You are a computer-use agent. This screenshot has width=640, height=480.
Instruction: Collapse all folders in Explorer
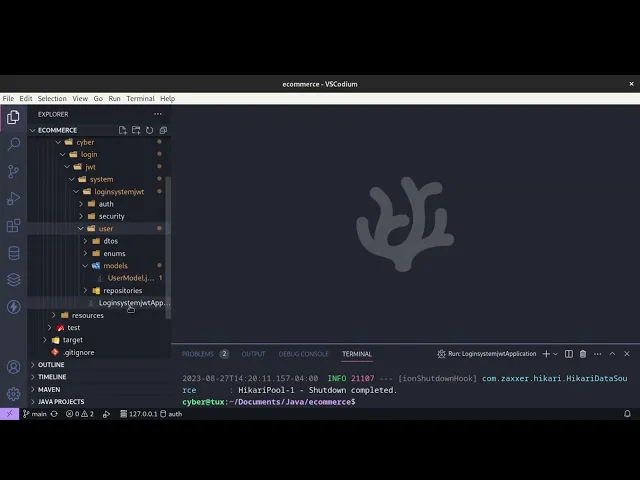pyautogui.click(x=163, y=130)
